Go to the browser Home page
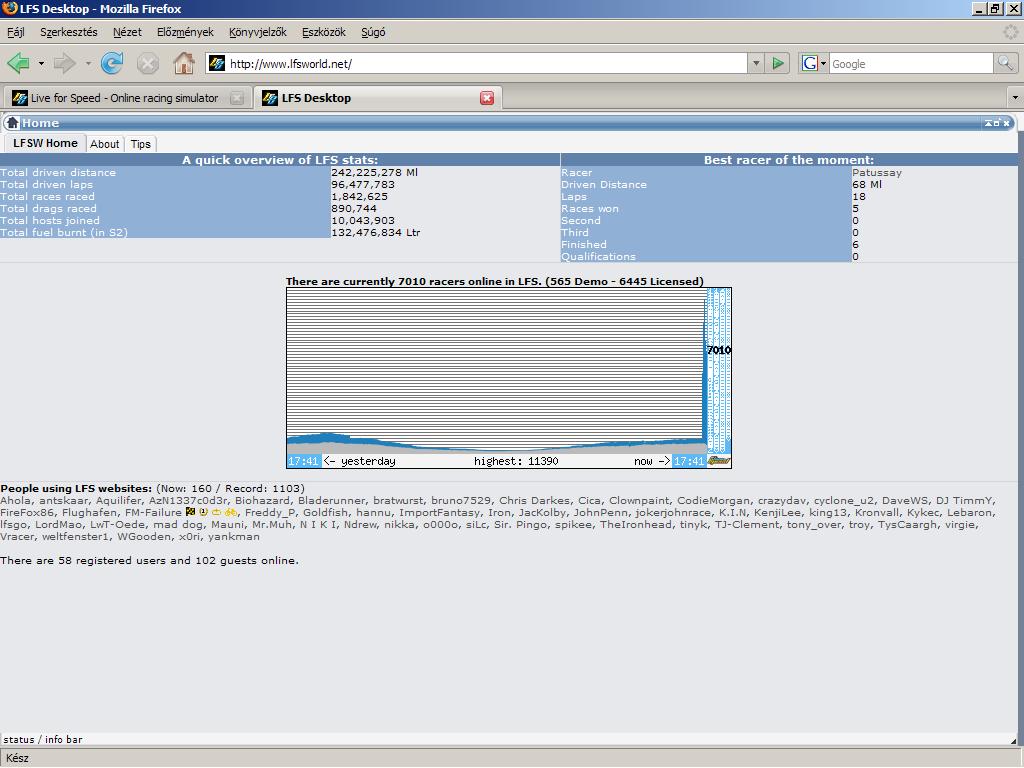The image size is (1024, 768). click(x=184, y=63)
